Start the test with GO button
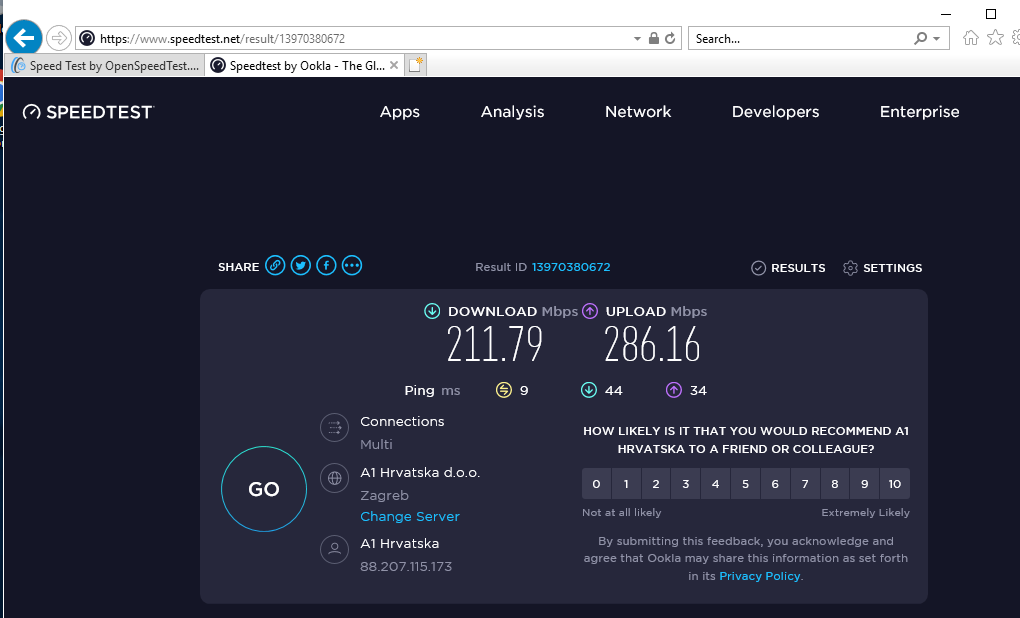This screenshot has height=618, width=1020. [263, 489]
